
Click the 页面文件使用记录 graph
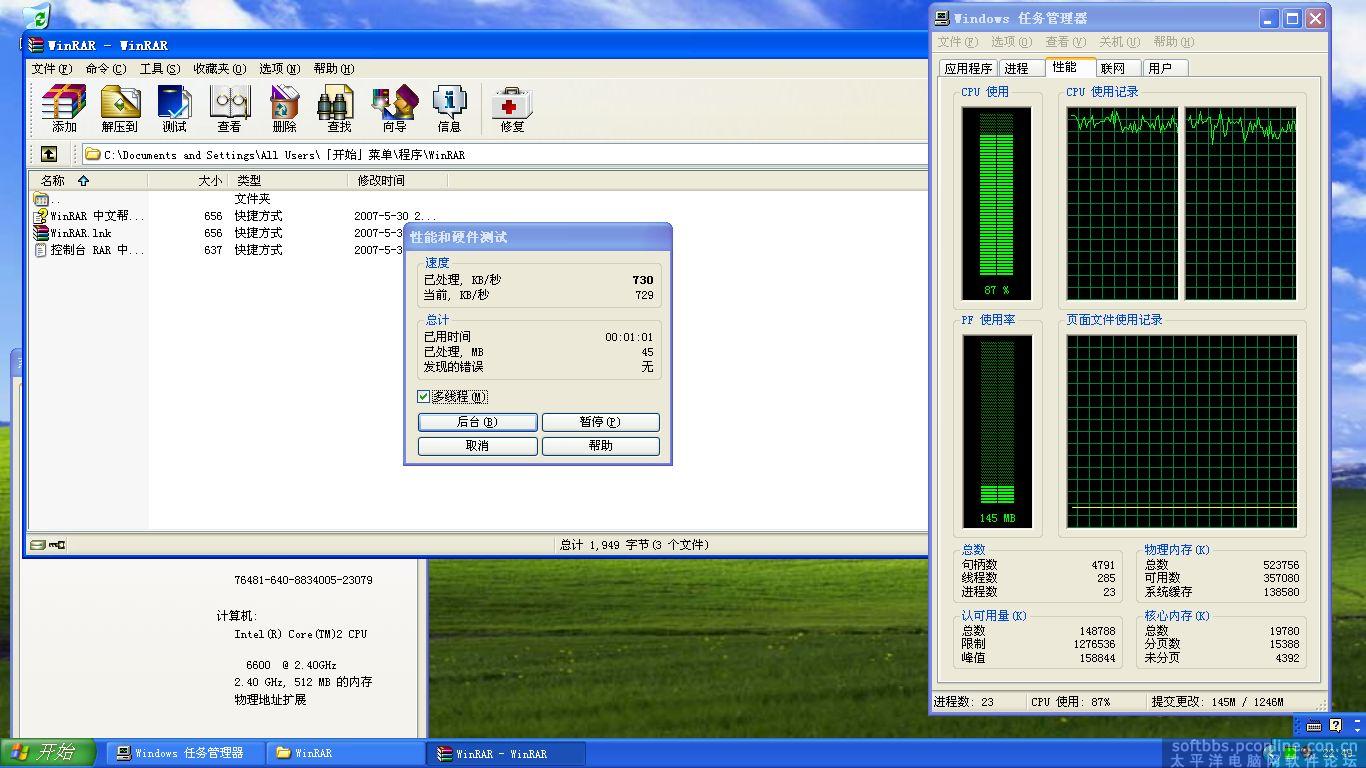[x=1181, y=431]
